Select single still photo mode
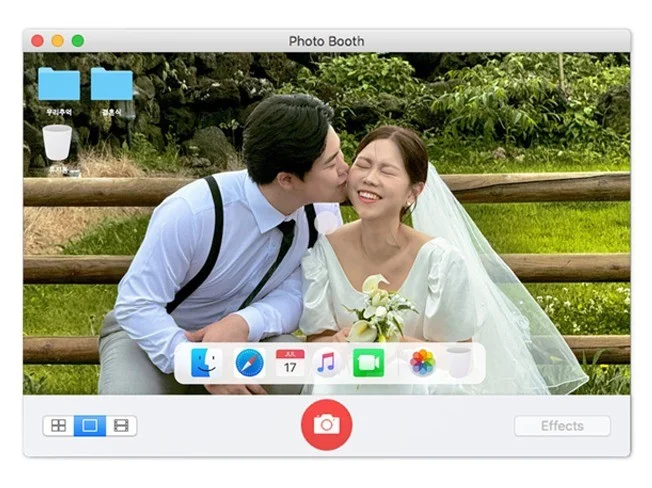The width and height of the screenshot is (652, 488). pos(90,426)
